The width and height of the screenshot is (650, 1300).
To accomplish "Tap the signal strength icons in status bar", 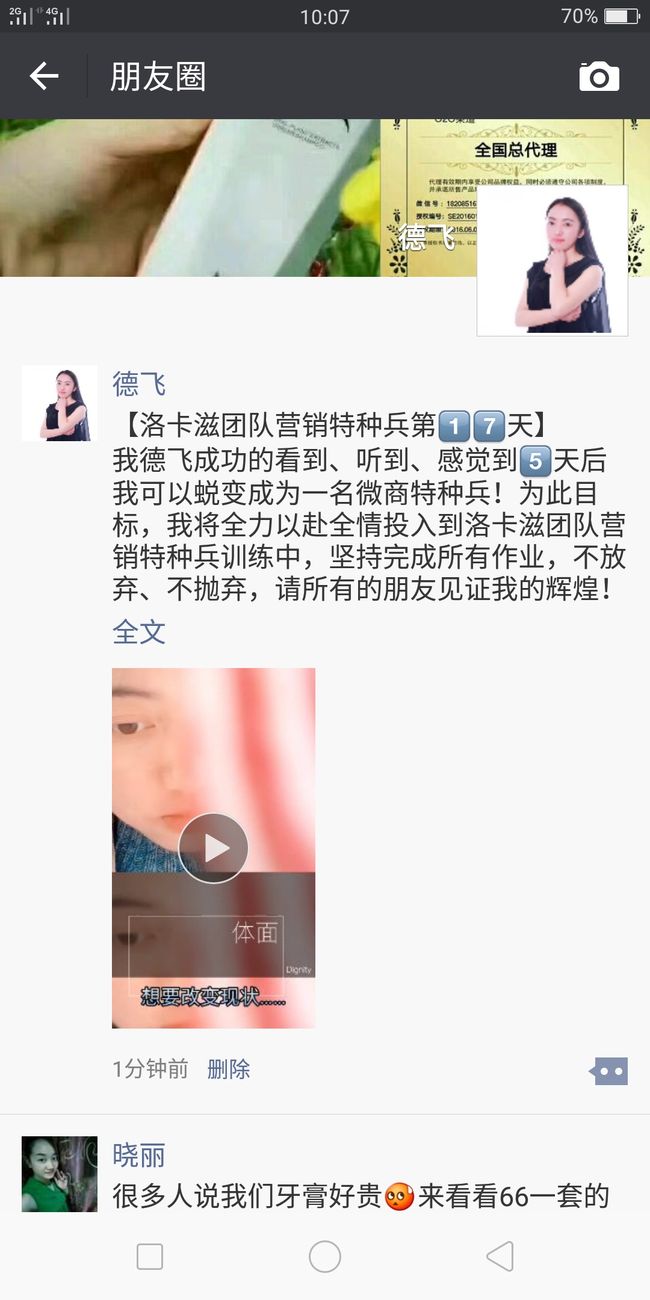I will (x=39, y=16).
